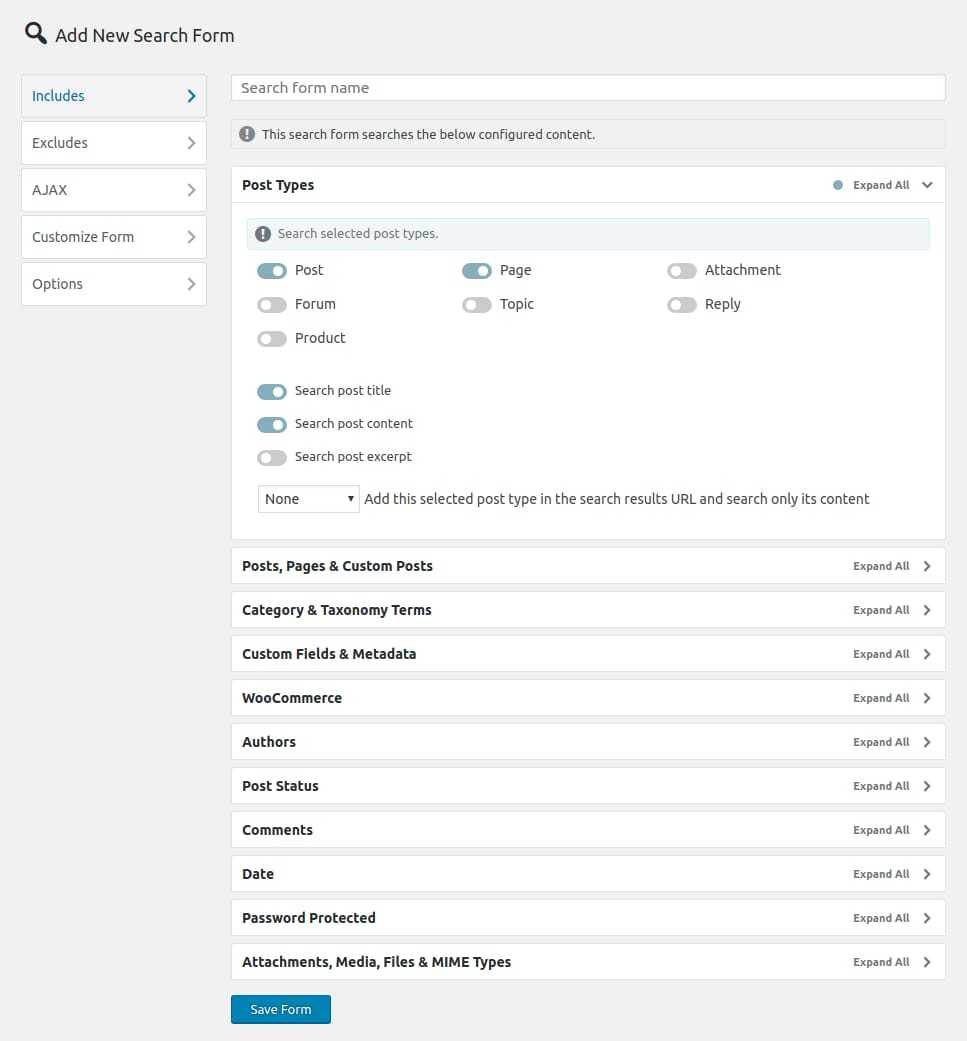Click the search magnifier icon in header
The width and height of the screenshot is (967, 1041).
pos(35,33)
